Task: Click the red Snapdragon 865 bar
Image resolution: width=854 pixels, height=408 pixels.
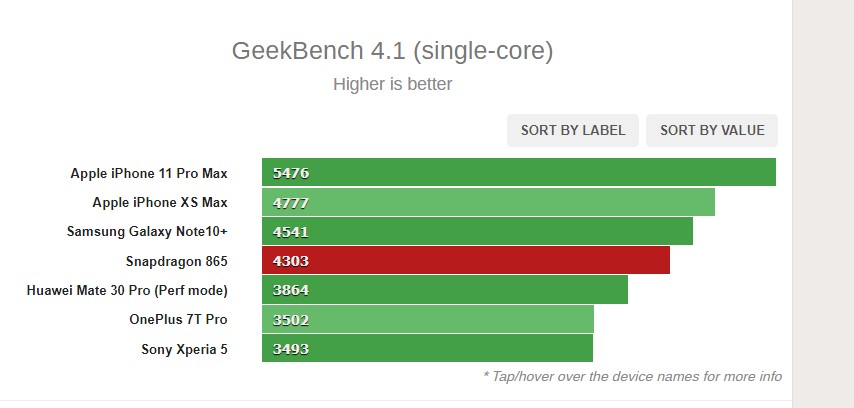Action: pos(466,260)
